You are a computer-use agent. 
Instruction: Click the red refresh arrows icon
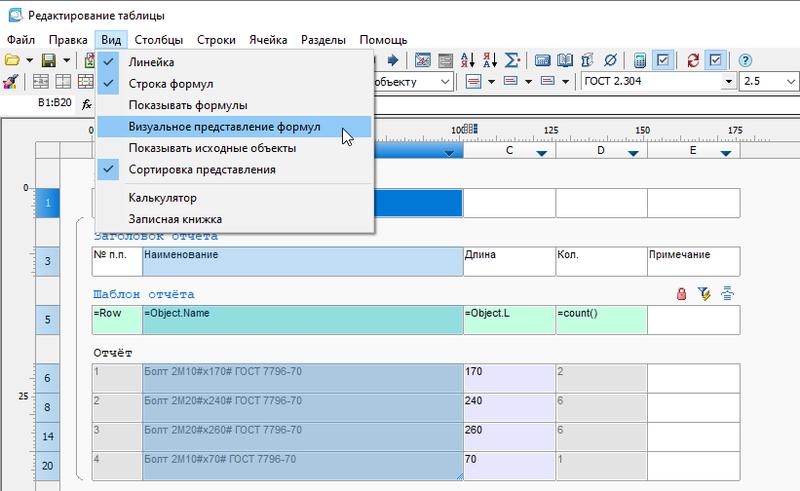tap(693, 60)
